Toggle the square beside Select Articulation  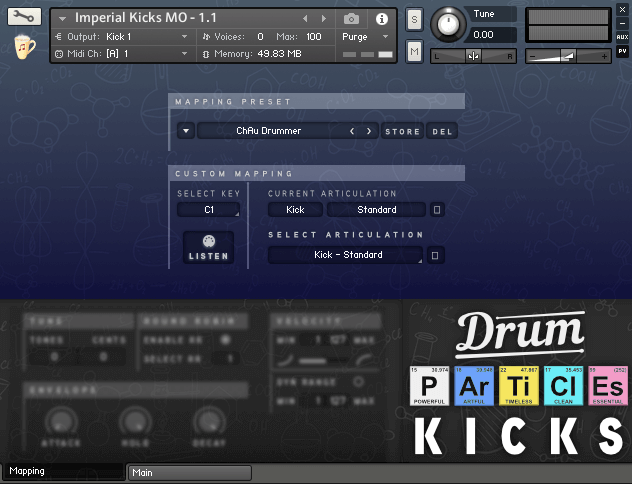[x=435, y=255]
